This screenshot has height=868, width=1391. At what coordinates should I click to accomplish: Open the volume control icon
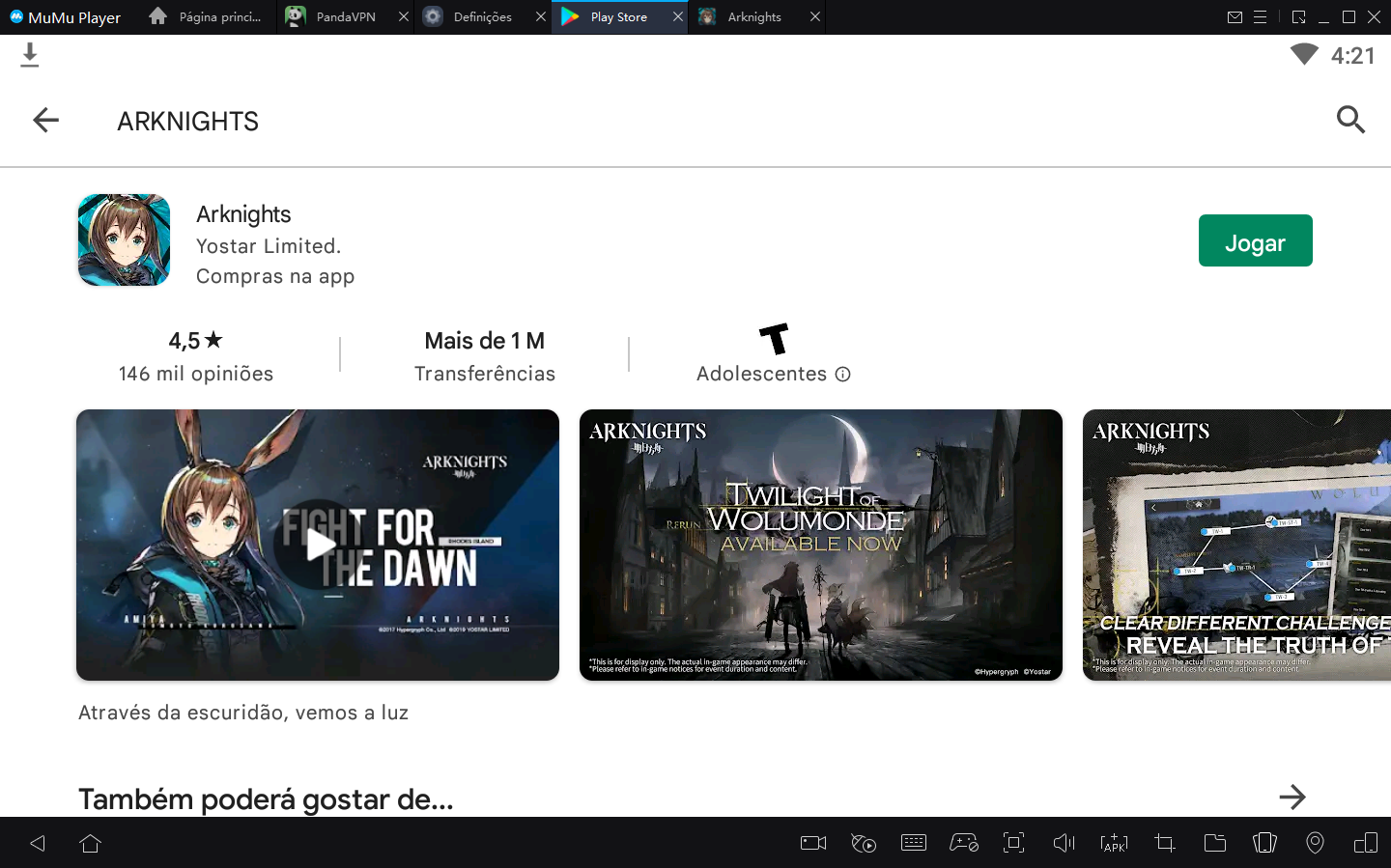[1064, 843]
